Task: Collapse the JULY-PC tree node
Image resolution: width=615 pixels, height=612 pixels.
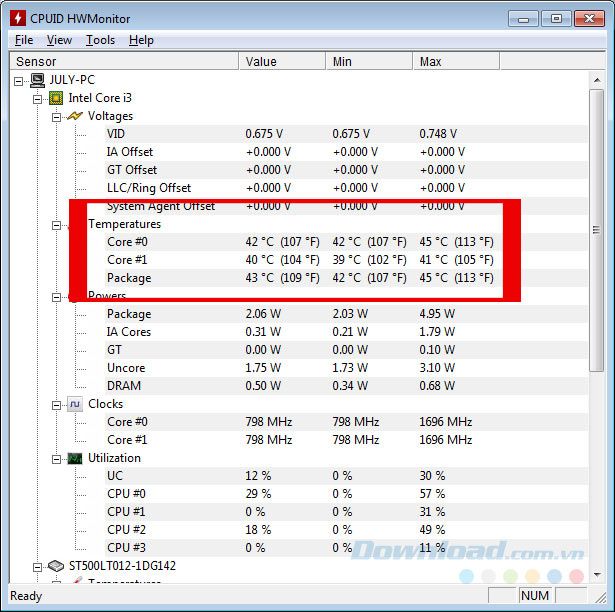Action: click(x=18, y=81)
